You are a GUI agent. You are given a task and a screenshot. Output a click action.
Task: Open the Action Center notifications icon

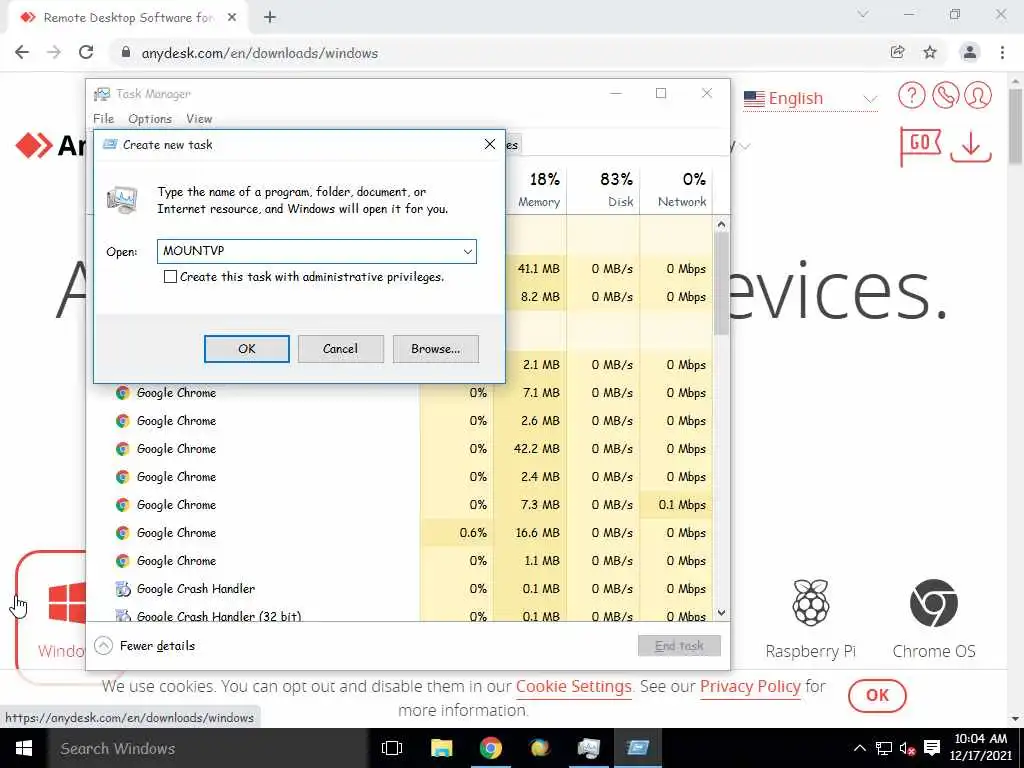pos(933,748)
